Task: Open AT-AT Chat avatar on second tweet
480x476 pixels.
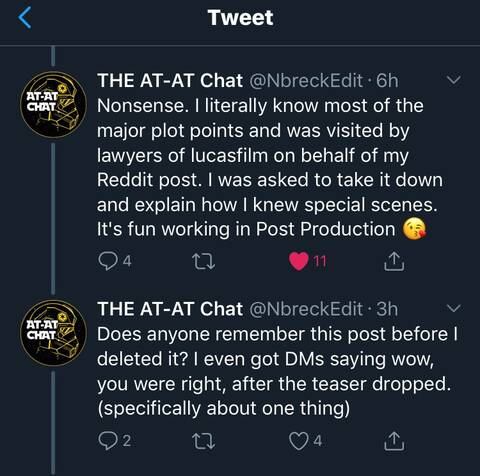Action: click(53, 333)
